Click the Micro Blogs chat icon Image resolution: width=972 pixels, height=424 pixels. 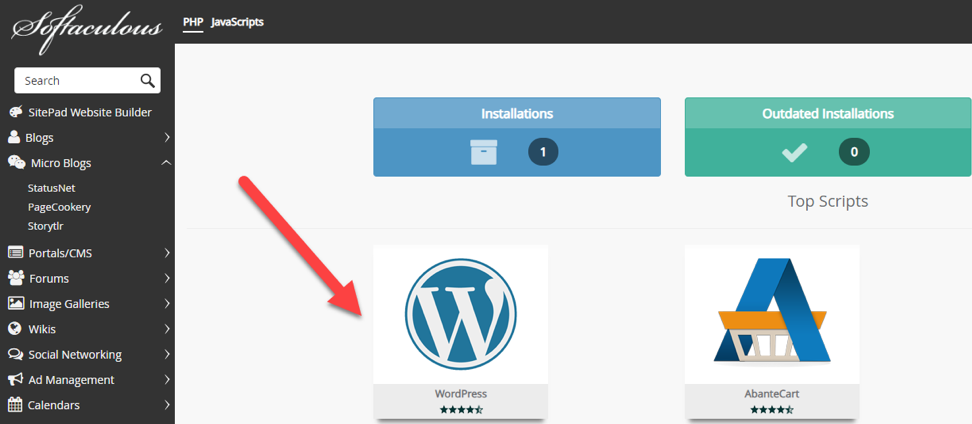coord(17,162)
